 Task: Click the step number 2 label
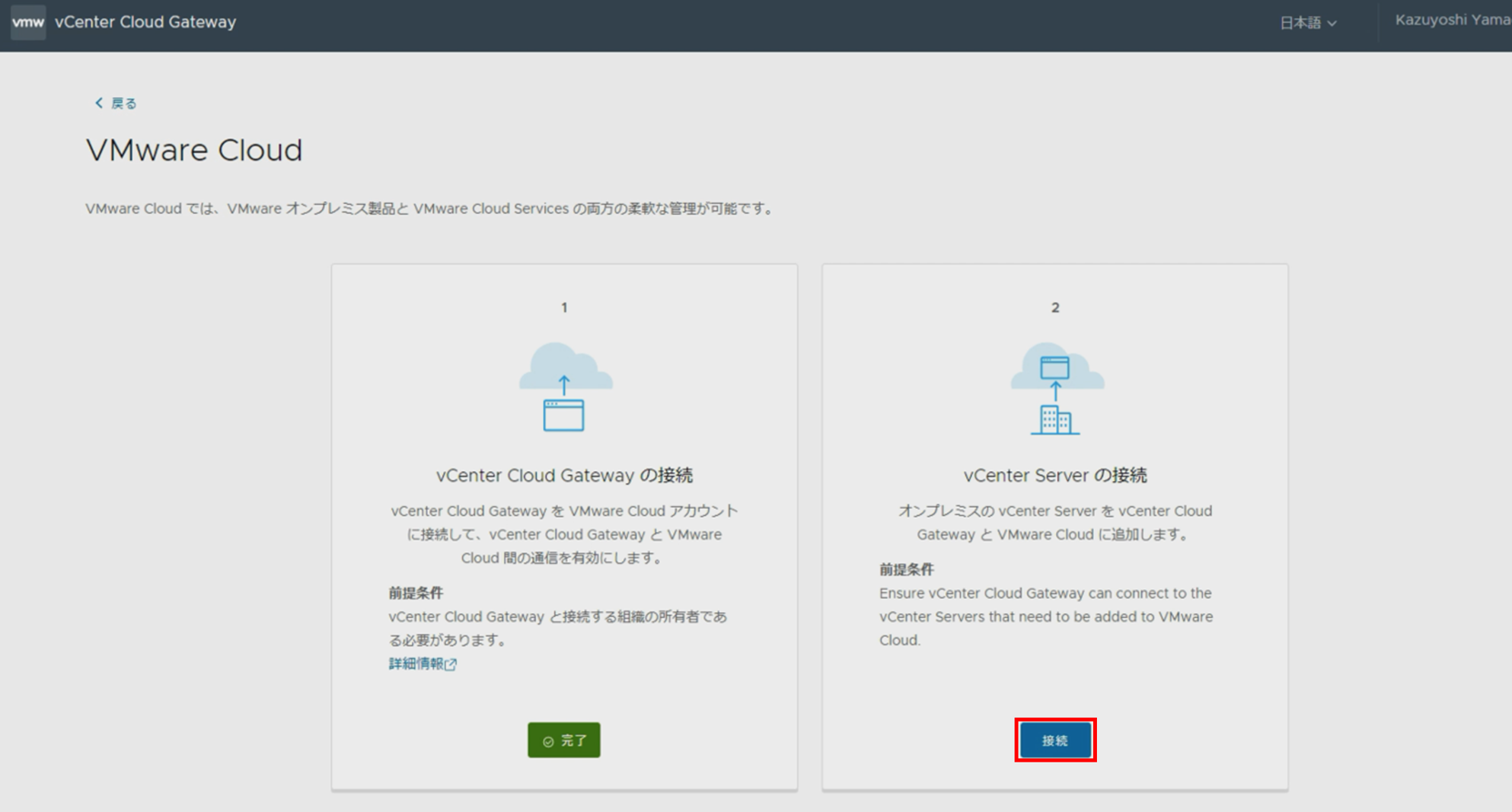(1055, 307)
